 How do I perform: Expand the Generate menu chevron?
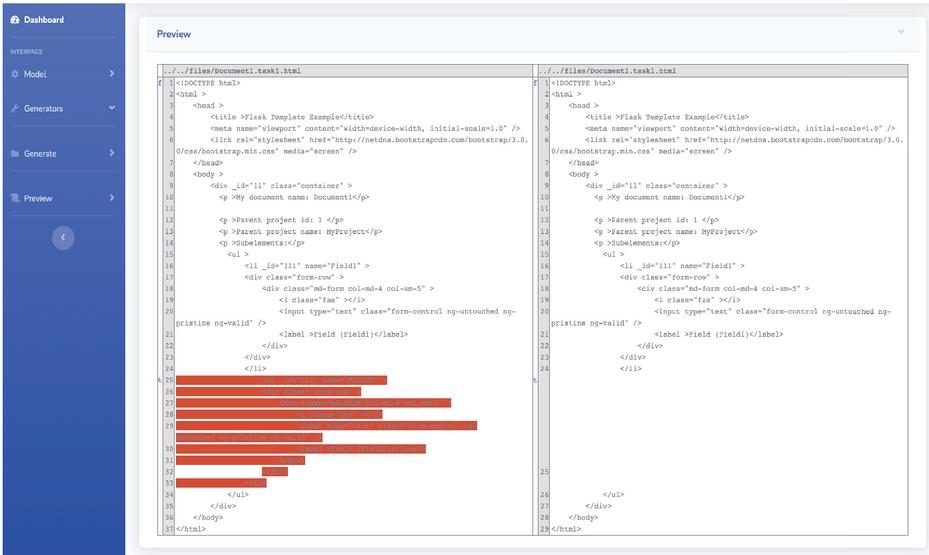[x=111, y=153]
